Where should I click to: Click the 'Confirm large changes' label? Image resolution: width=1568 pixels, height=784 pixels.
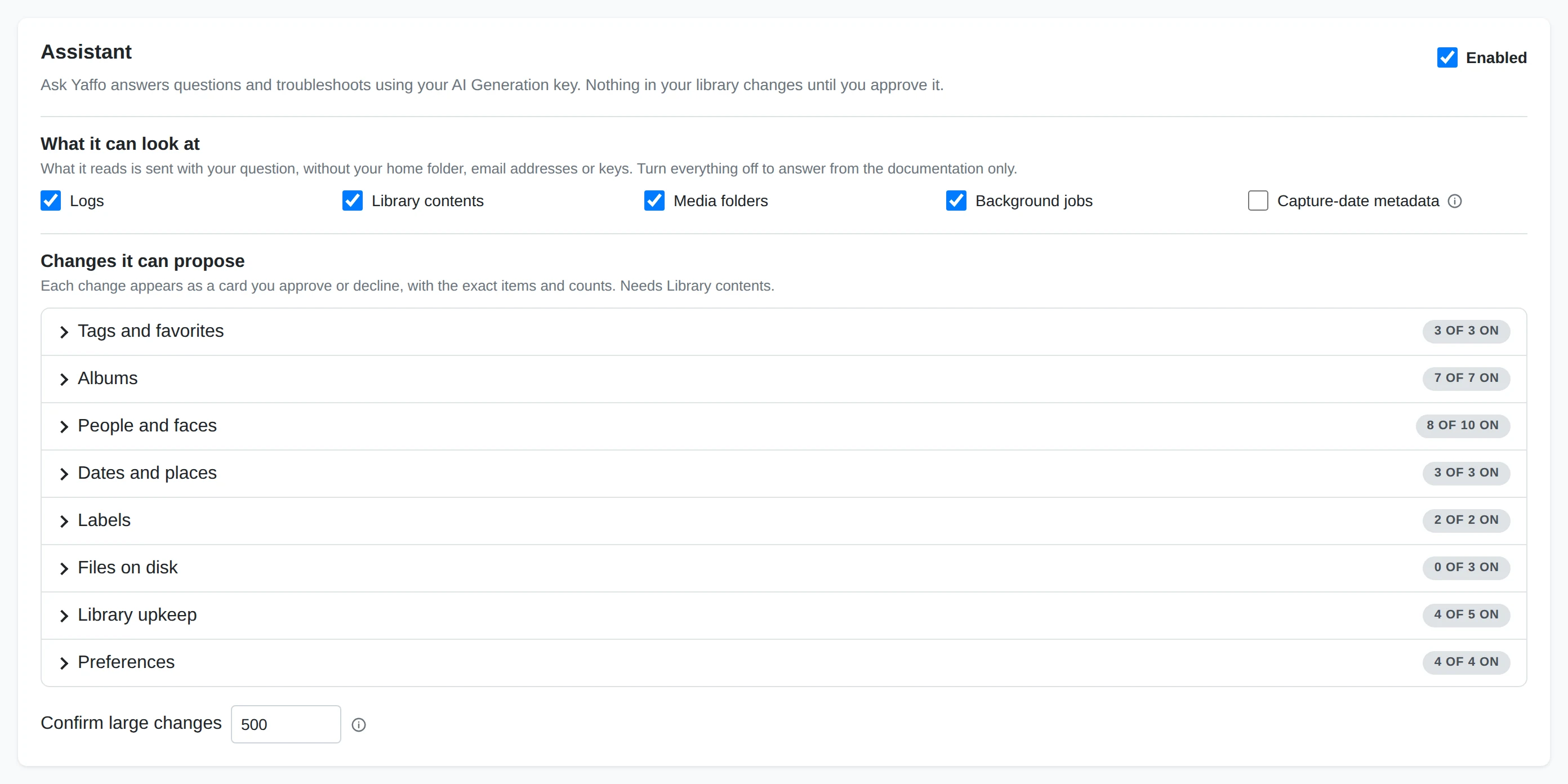(131, 723)
